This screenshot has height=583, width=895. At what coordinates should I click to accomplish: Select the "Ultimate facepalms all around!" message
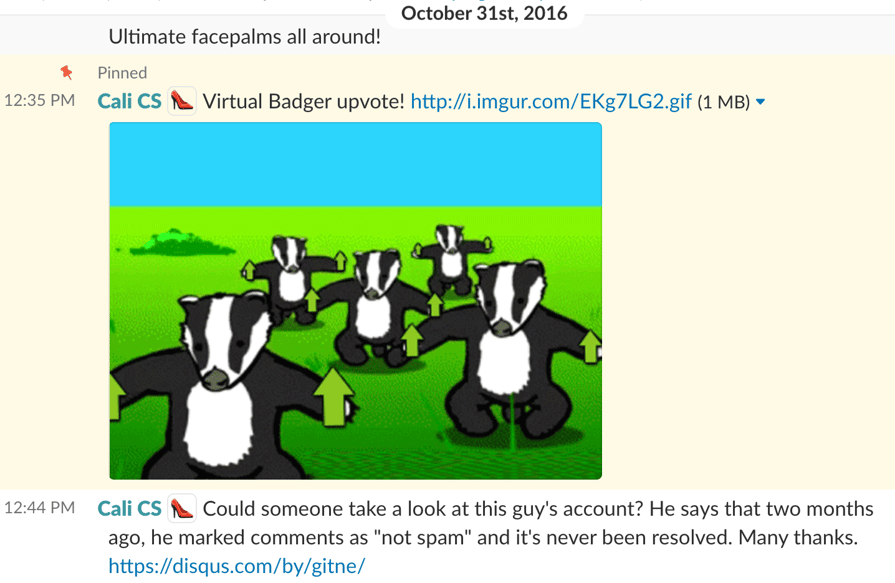244,37
